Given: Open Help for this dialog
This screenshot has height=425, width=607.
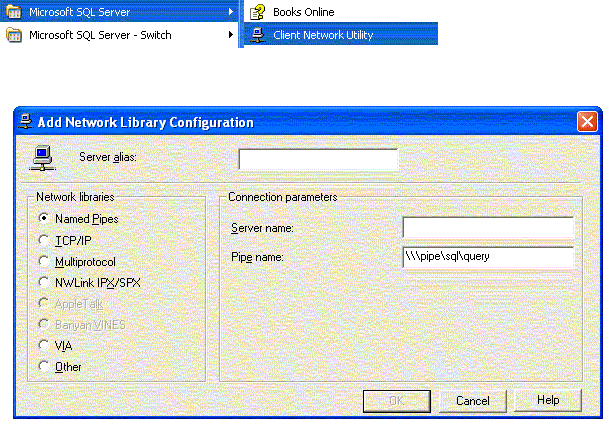Looking at the screenshot, I should pyautogui.click(x=548, y=400).
